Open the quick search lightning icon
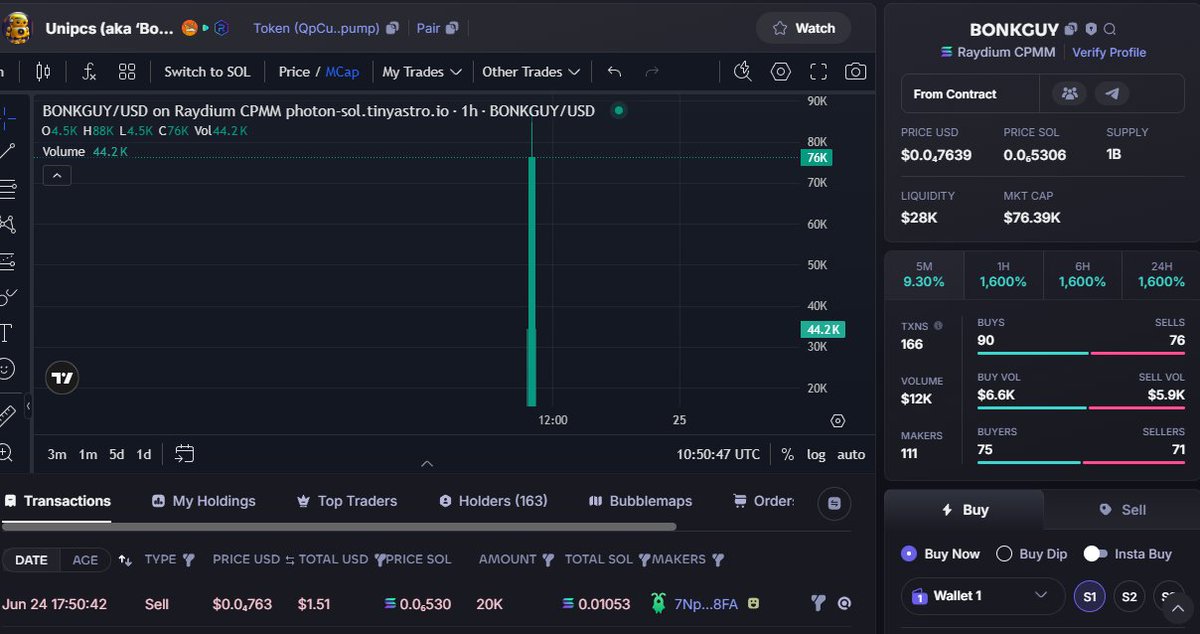1200x634 pixels. click(742, 72)
